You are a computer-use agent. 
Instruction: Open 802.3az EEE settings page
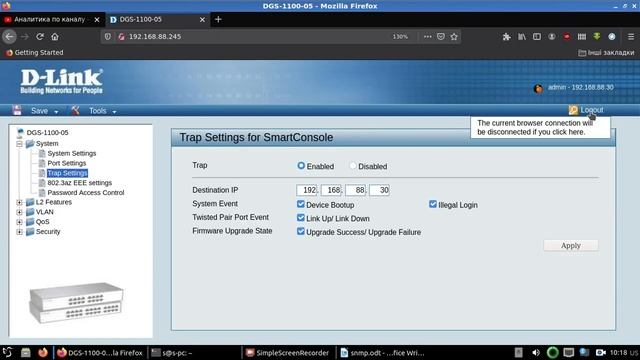point(79,183)
